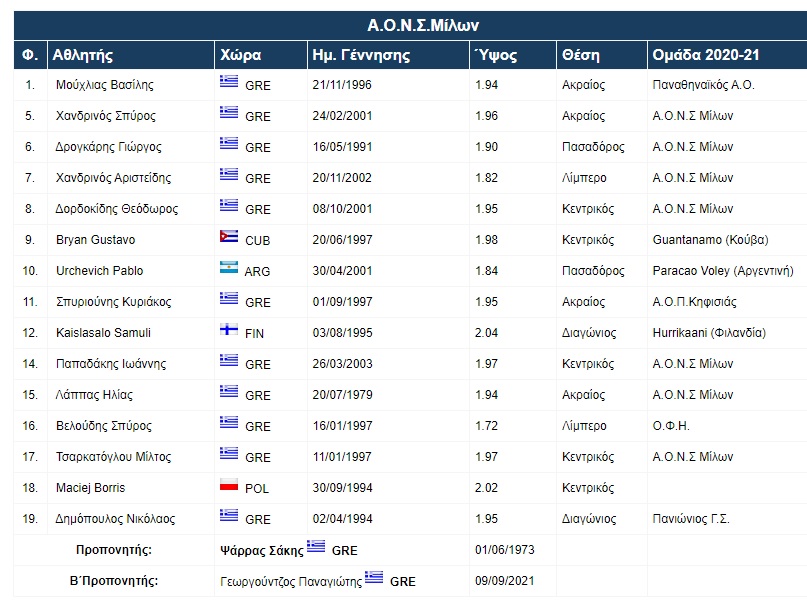
Task: Select player name Χανδρινός Σπύρος
Action: point(106,116)
